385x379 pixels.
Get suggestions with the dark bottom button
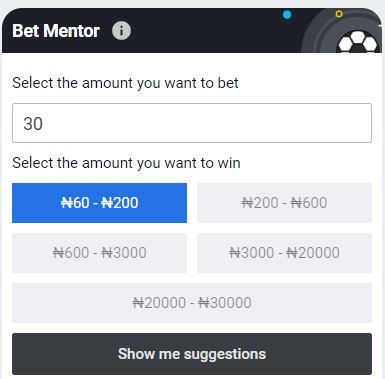tap(192, 354)
